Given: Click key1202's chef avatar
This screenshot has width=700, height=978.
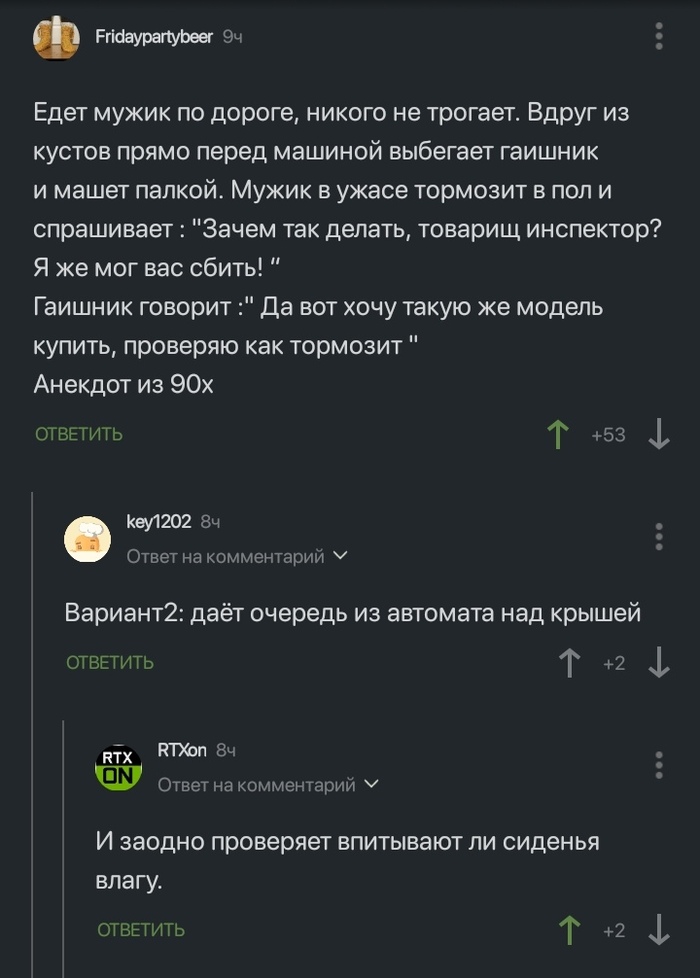Looking at the screenshot, I should [x=88, y=538].
